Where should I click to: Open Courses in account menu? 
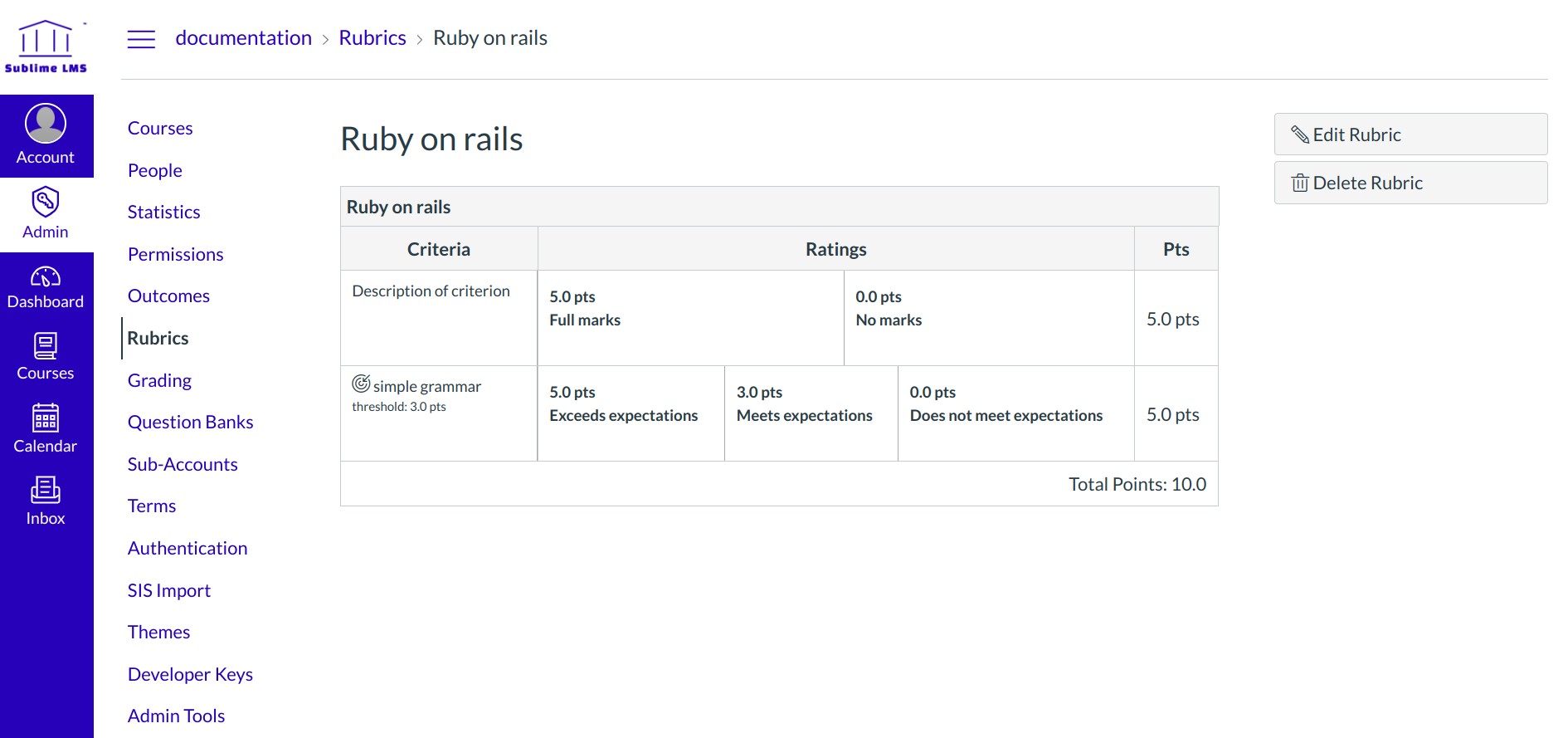pyautogui.click(x=160, y=128)
